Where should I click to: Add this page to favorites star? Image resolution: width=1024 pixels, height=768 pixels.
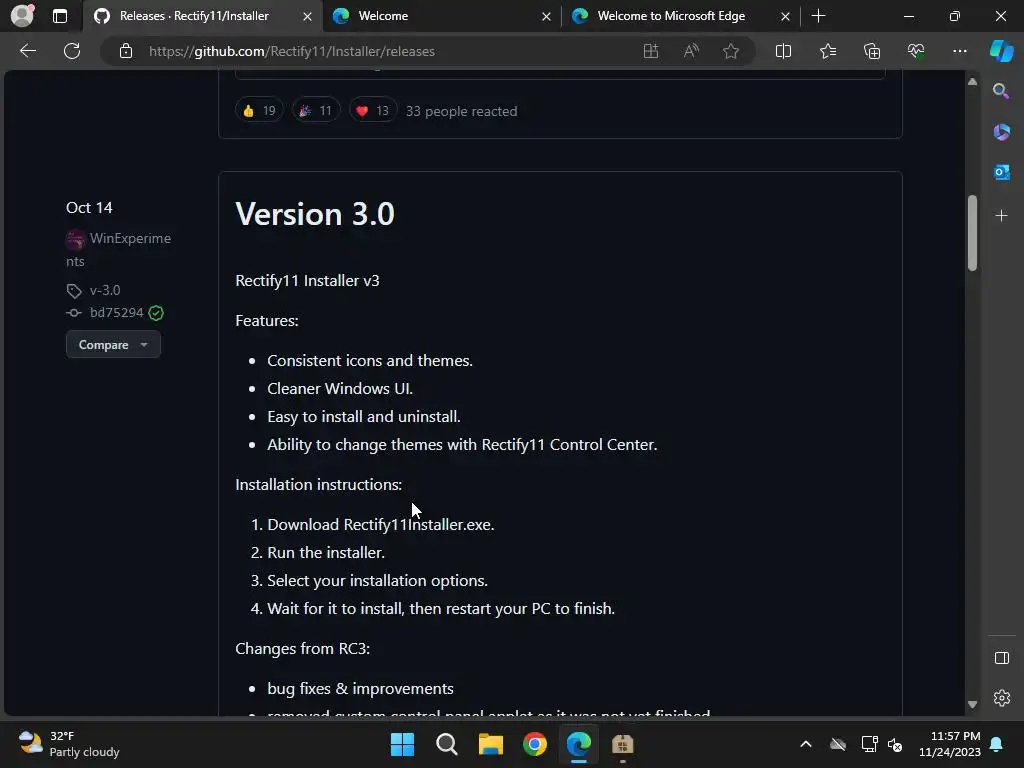731,51
